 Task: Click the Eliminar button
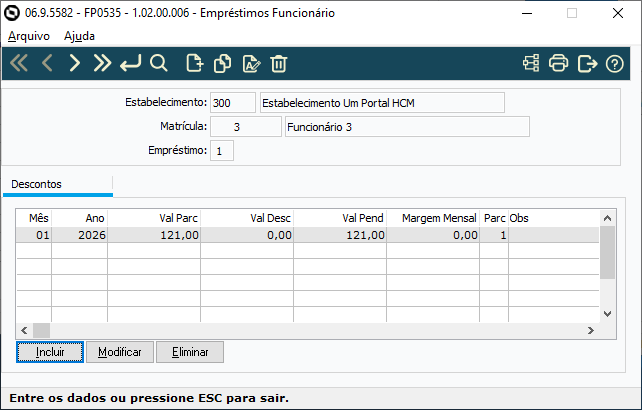click(x=190, y=352)
